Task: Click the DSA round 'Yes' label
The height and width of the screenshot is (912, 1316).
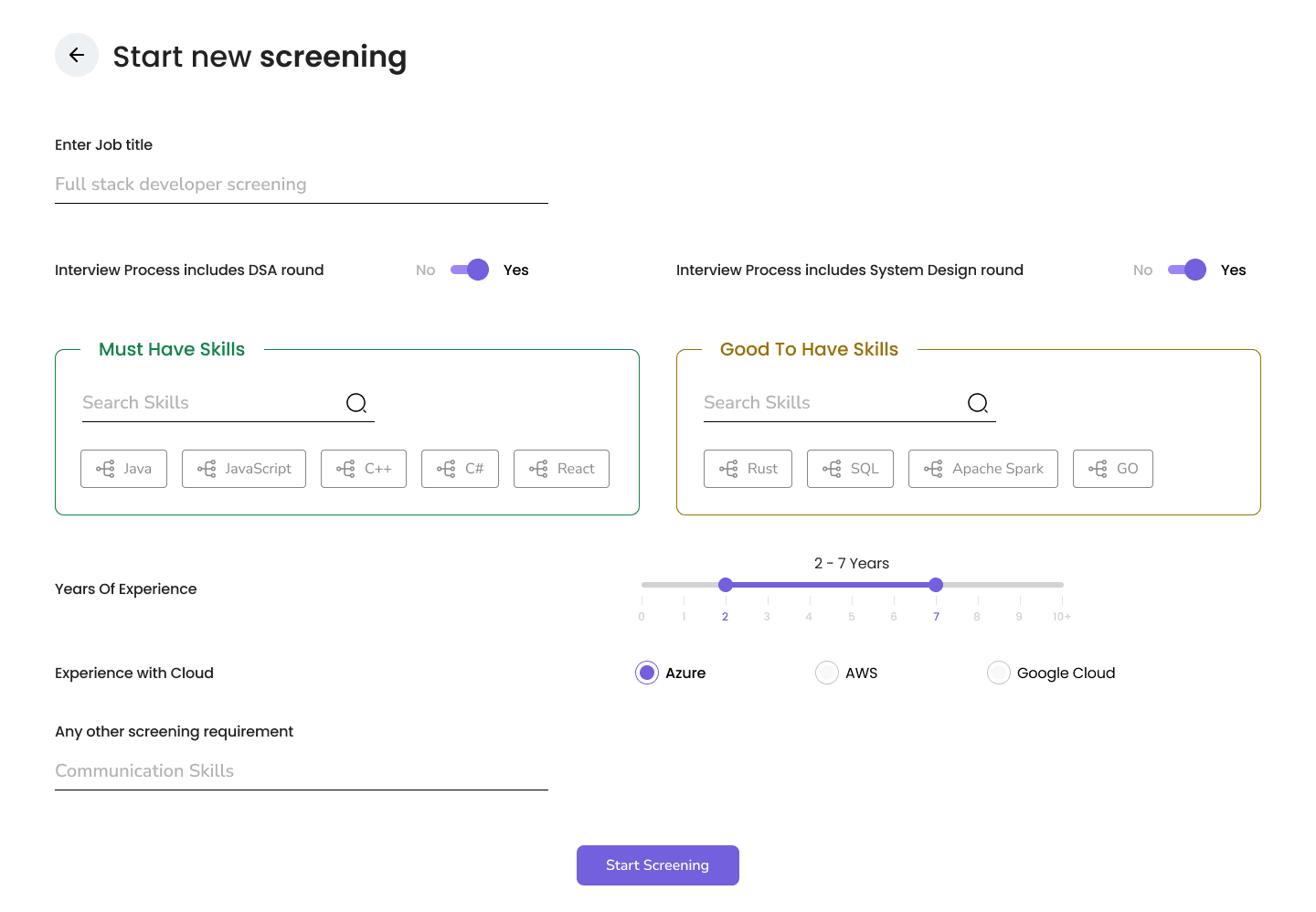Action: [516, 270]
